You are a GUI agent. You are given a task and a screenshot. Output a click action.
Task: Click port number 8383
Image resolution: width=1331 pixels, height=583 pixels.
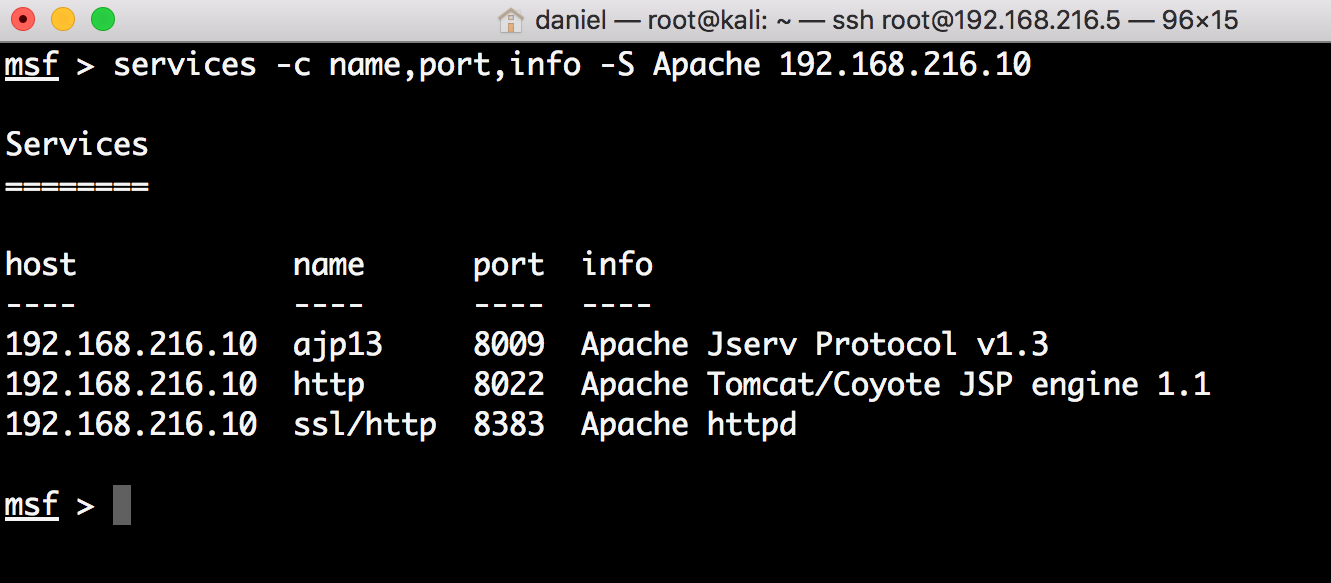(x=508, y=425)
